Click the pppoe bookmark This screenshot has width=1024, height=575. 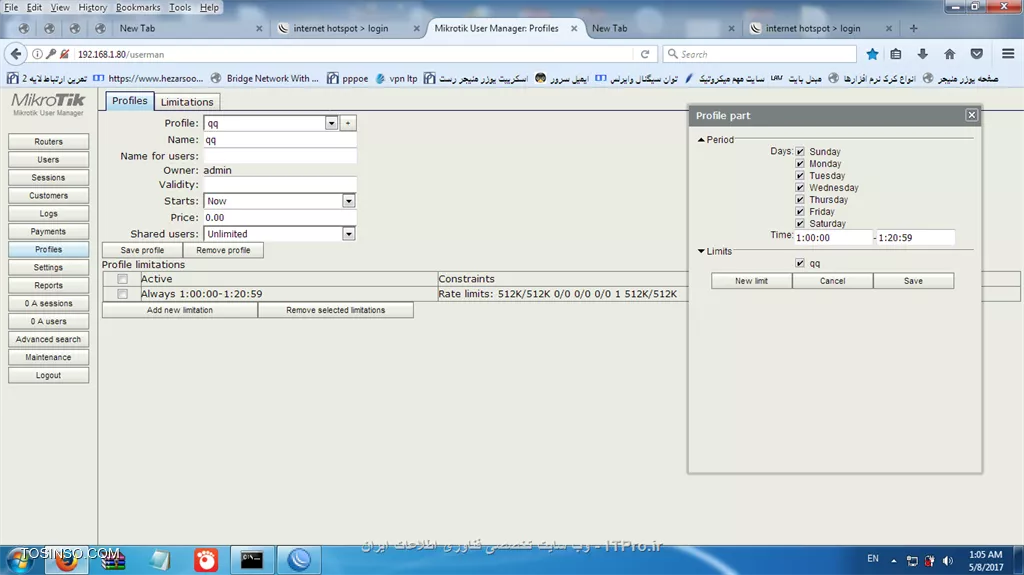tap(347, 78)
